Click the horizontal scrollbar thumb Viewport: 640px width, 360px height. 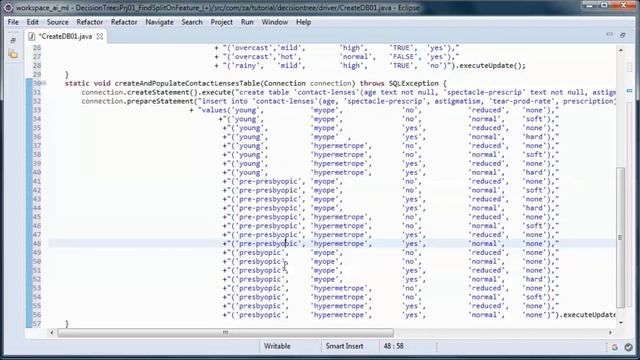pos(225,333)
